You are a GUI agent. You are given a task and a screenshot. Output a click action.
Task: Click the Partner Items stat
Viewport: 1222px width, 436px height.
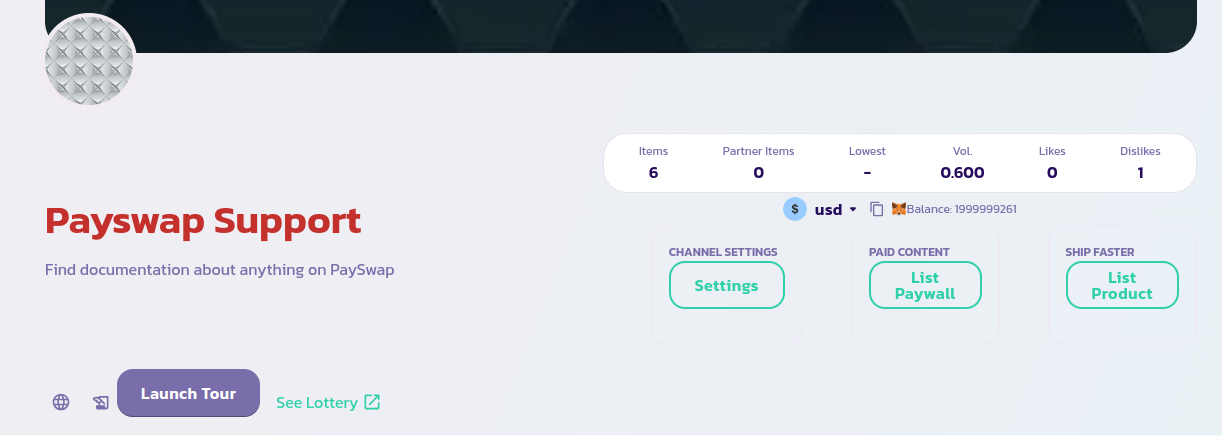pyautogui.click(x=758, y=163)
